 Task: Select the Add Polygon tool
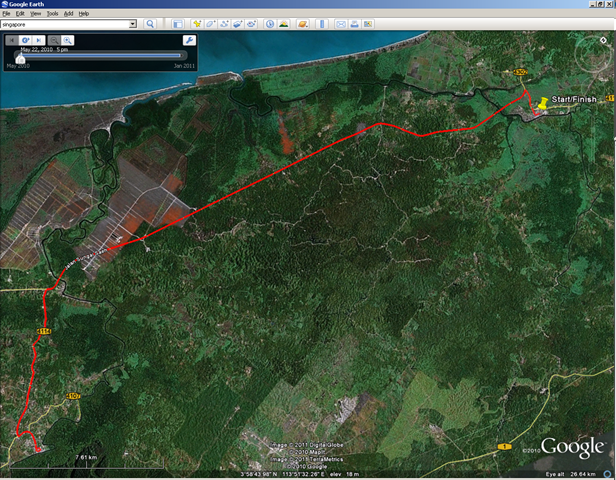pos(211,24)
